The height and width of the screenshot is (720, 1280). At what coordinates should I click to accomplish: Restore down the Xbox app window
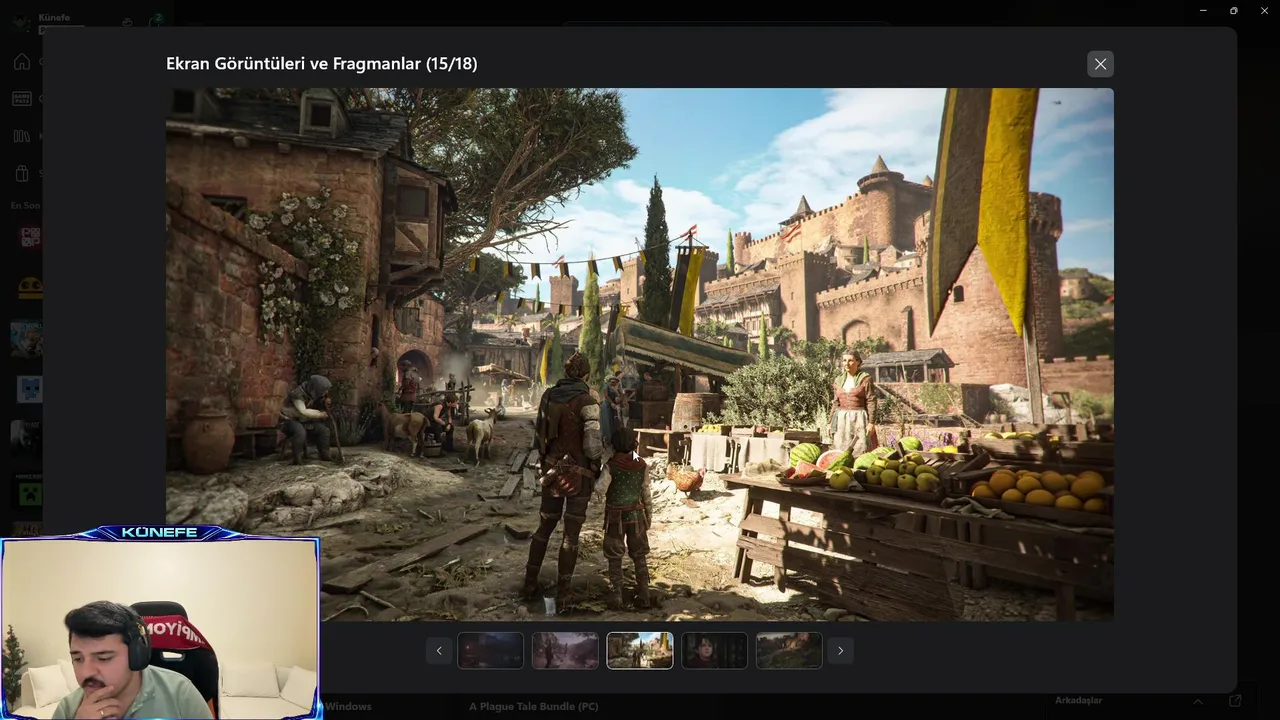click(x=1233, y=10)
